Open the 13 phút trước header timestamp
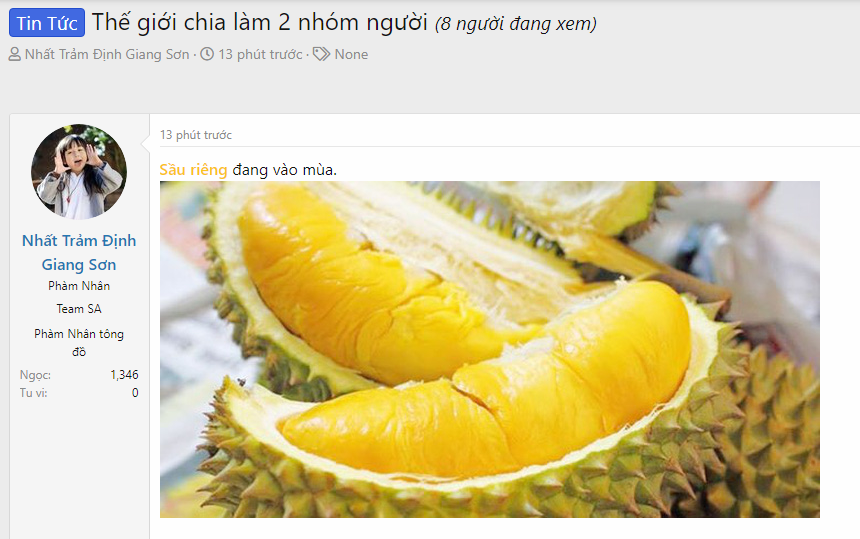The width and height of the screenshot is (860, 539). click(x=261, y=54)
